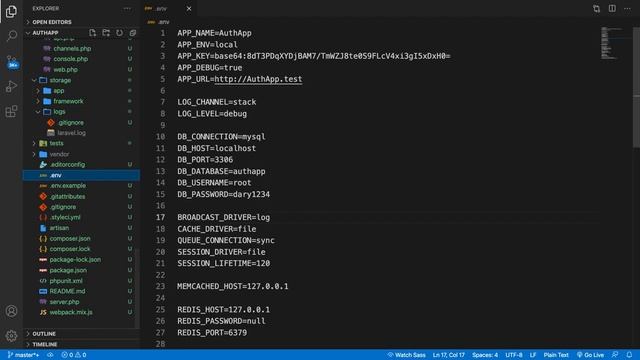Click the open changes icon in editor toolbar

pyautogui.click(x=596, y=9)
